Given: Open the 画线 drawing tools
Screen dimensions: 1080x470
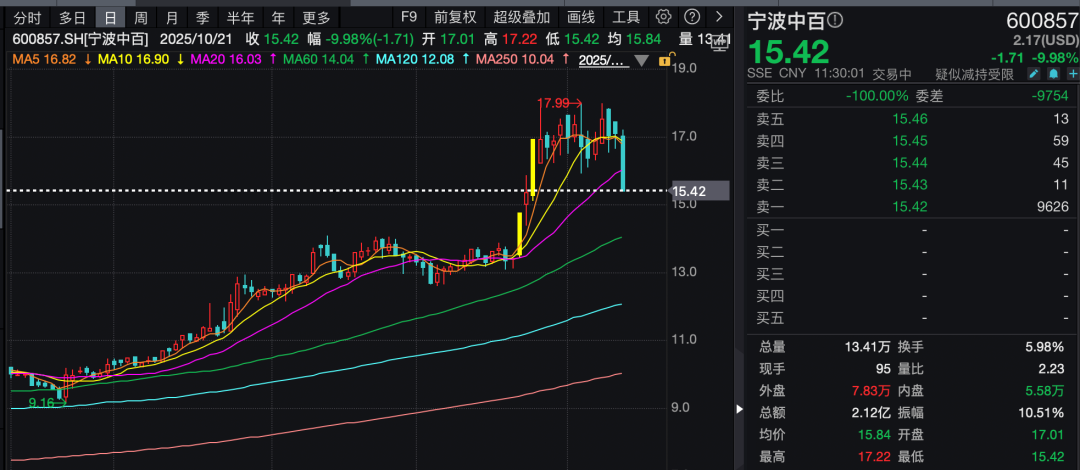Looking at the screenshot, I should [x=581, y=17].
